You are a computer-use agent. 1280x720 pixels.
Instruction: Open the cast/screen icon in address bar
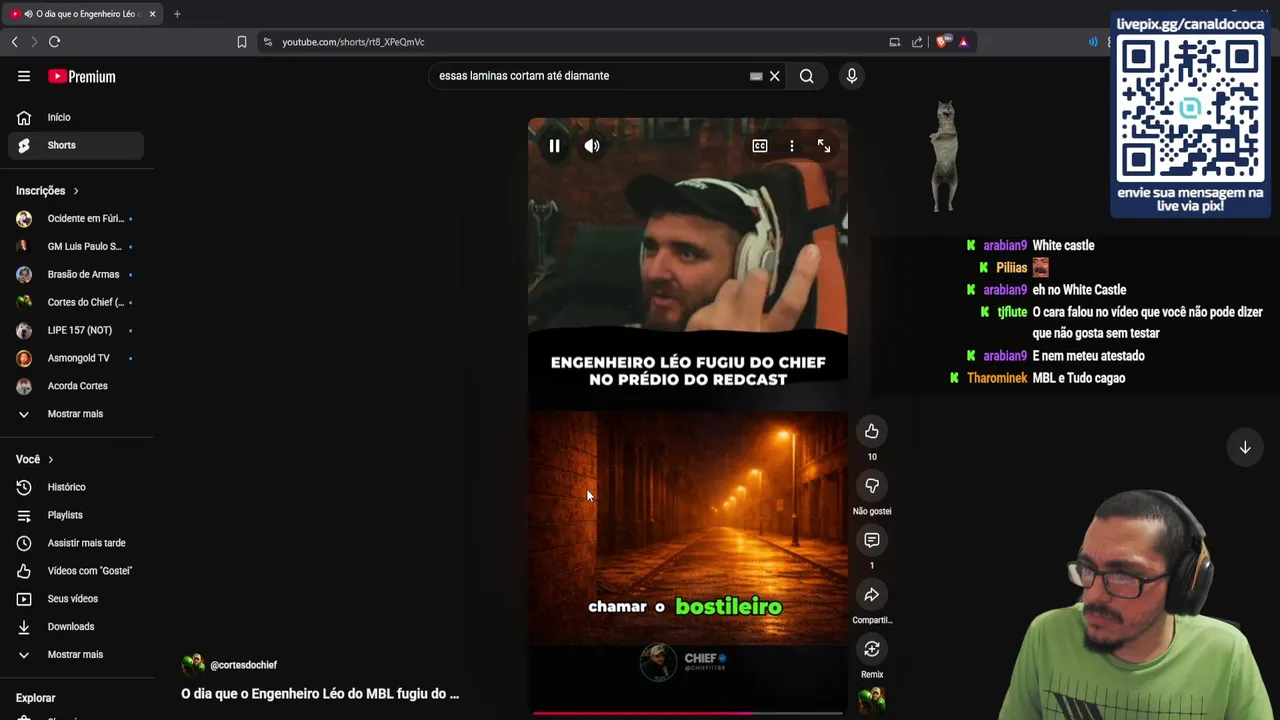895,42
